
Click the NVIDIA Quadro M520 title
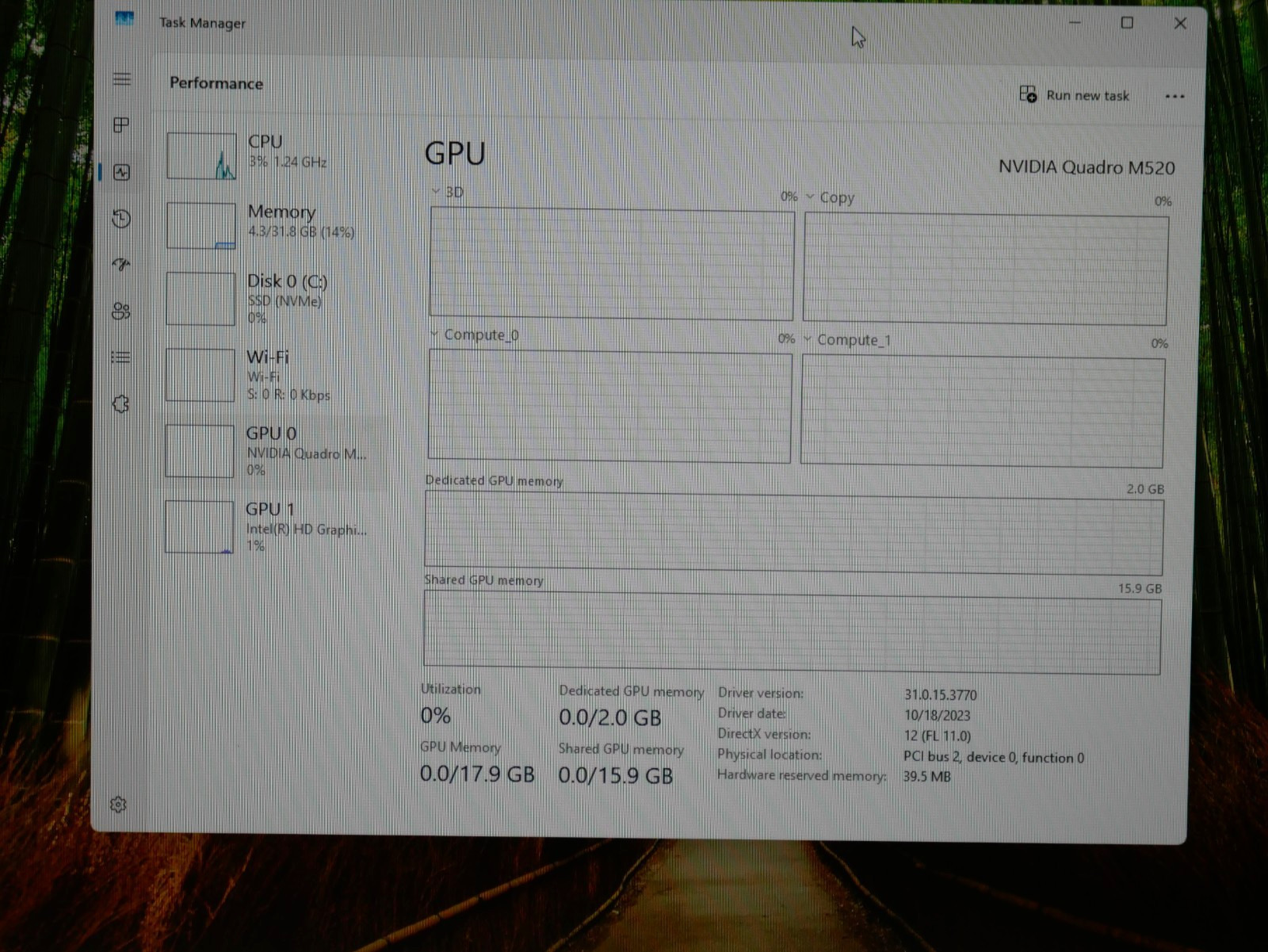tap(1087, 167)
